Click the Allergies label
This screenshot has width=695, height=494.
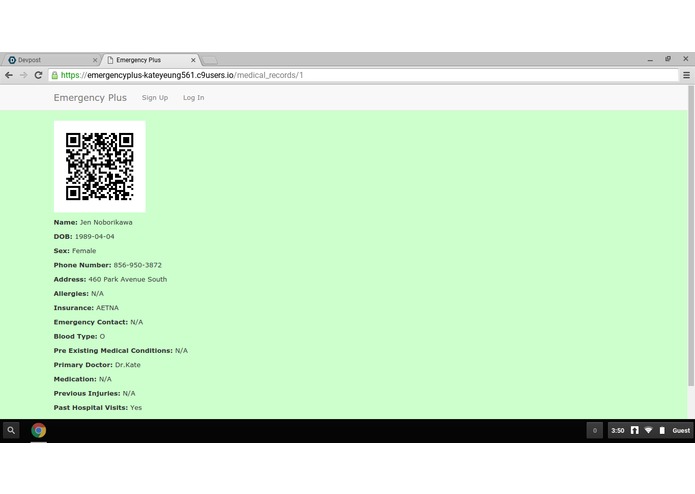pos(71,294)
